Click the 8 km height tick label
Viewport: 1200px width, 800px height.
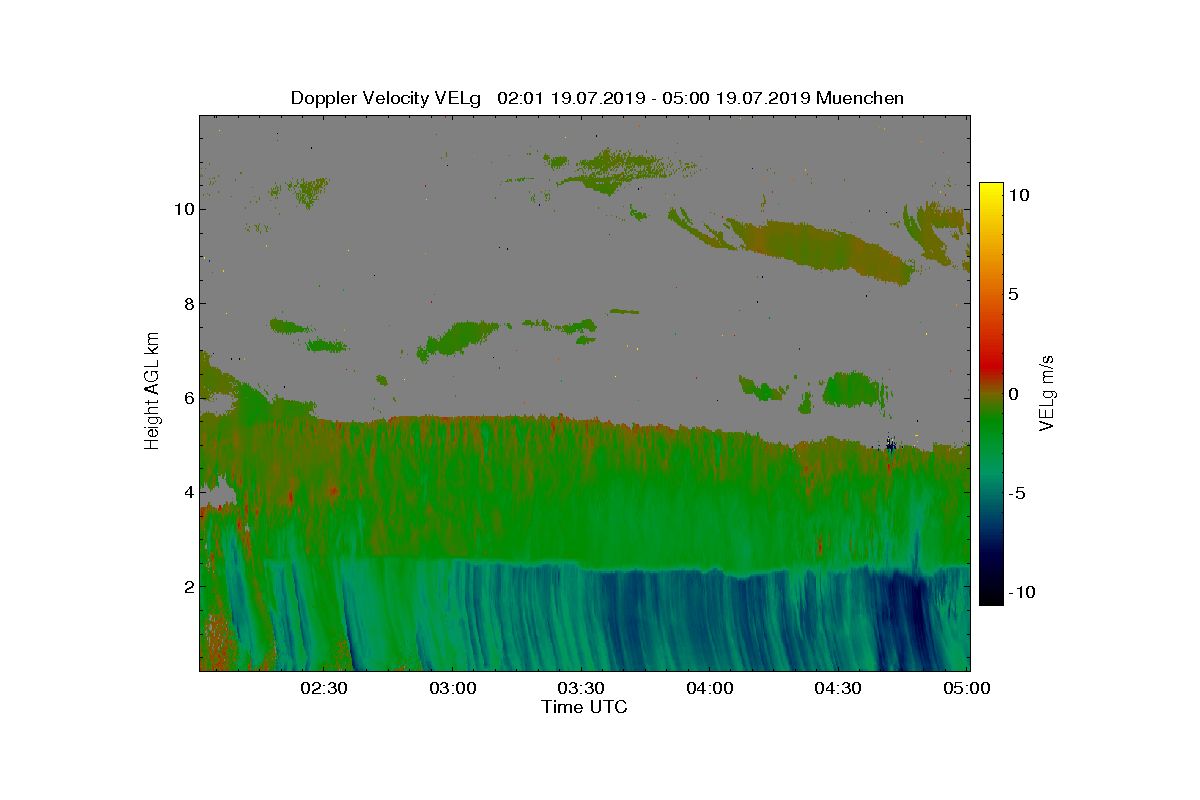click(187, 303)
